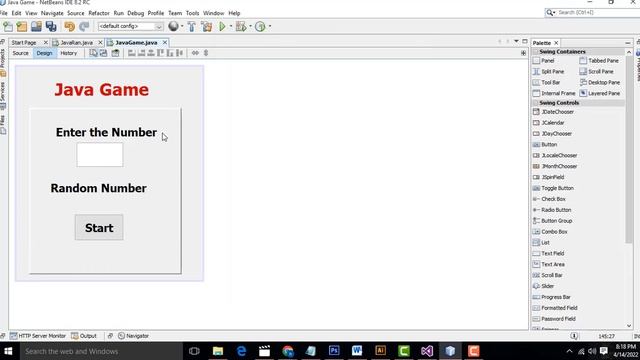640x360 pixels.
Task: Toggle the Selection Mode icon in the designer toolbar
Action: (x=93, y=53)
